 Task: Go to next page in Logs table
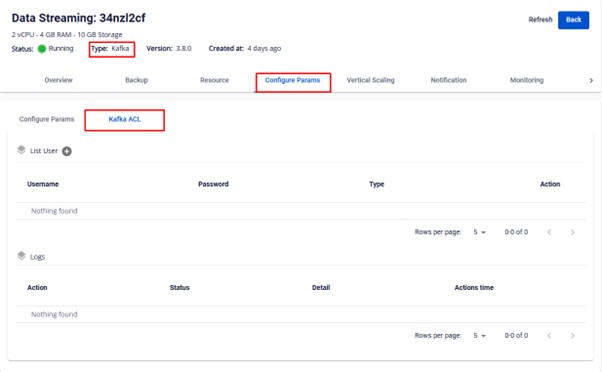tap(572, 336)
